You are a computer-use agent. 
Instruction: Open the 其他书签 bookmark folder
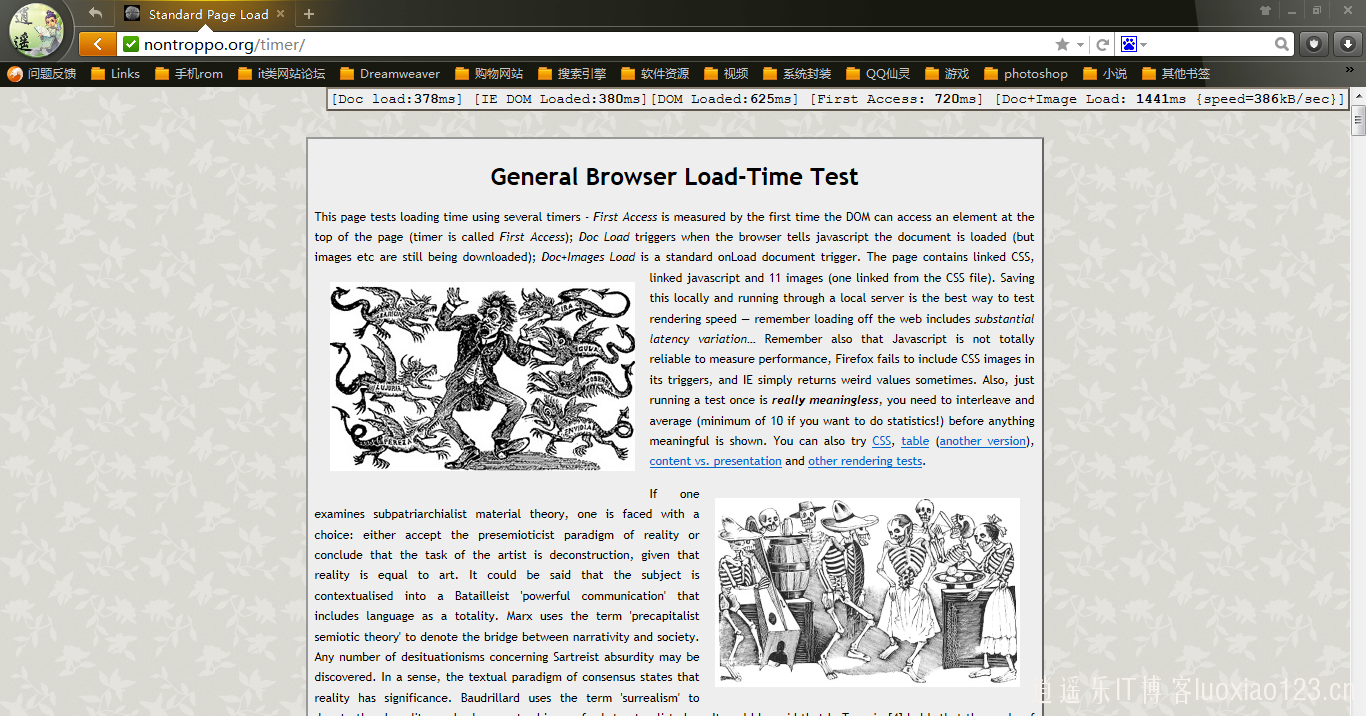[1176, 73]
